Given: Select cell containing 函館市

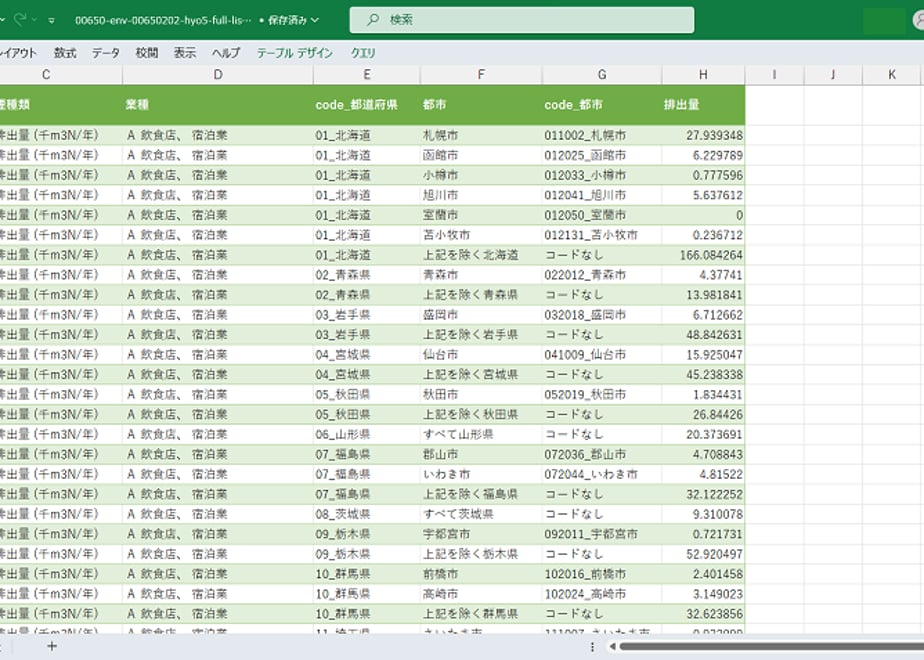Looking at the screenshot, I should [481, 156].
